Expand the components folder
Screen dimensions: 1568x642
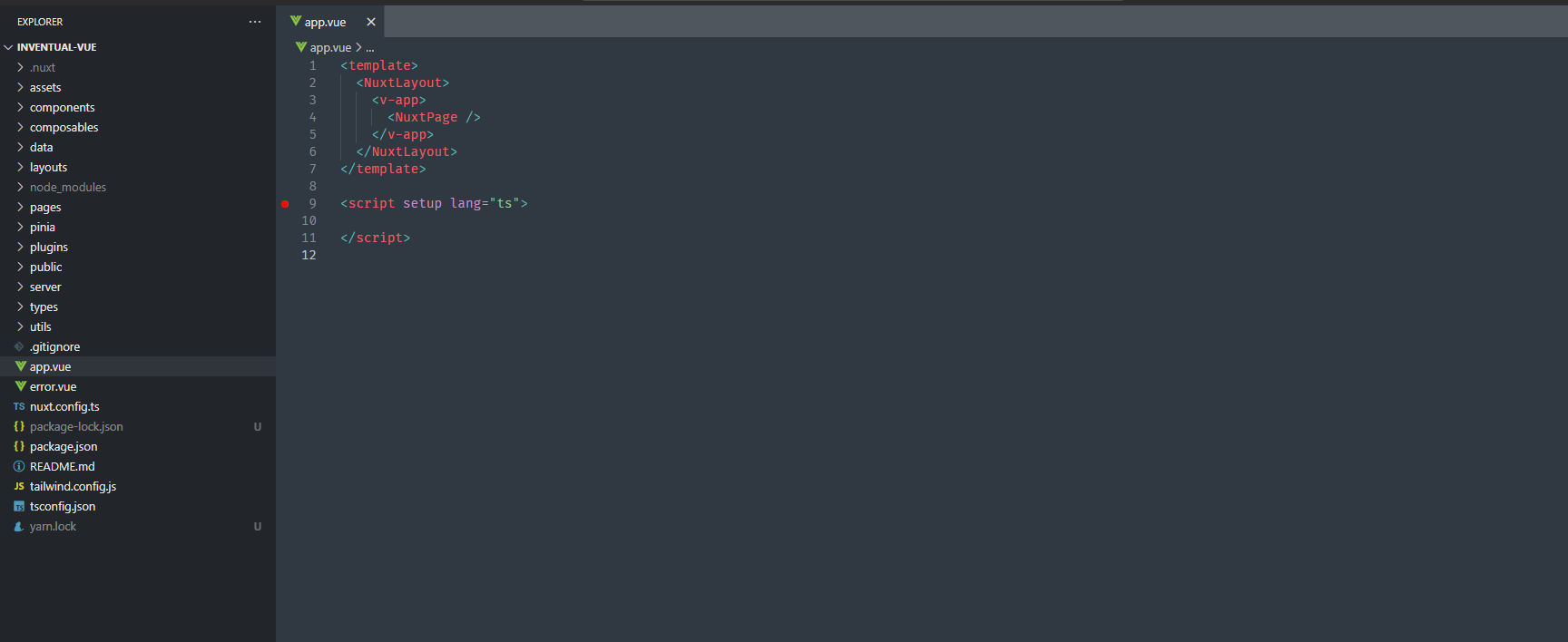point(20,107)
